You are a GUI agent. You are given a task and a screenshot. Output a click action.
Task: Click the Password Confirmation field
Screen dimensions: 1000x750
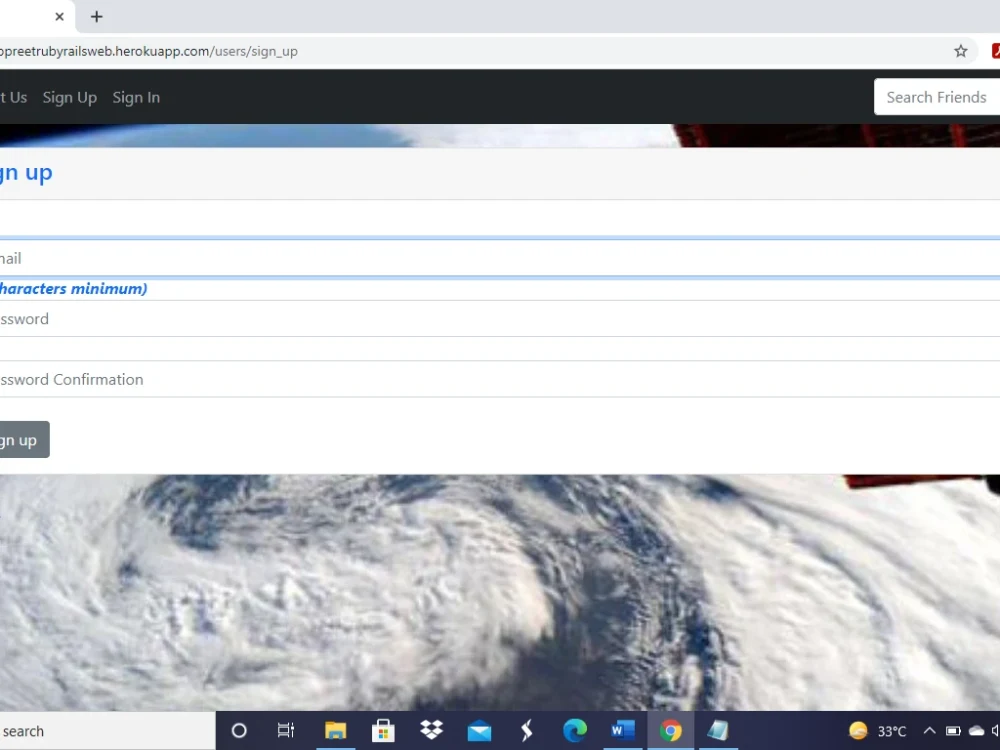point(500,379)
